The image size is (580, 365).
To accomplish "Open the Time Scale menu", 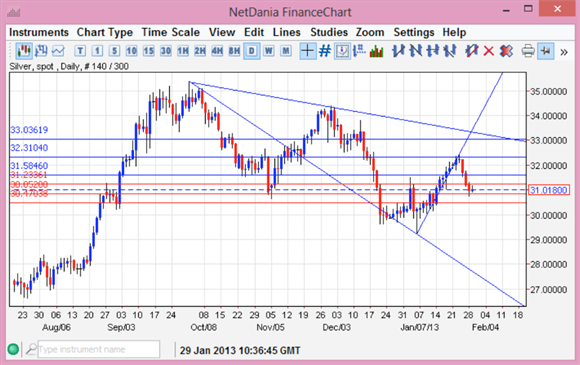I will pyautogui.click(x=171, y=32).
